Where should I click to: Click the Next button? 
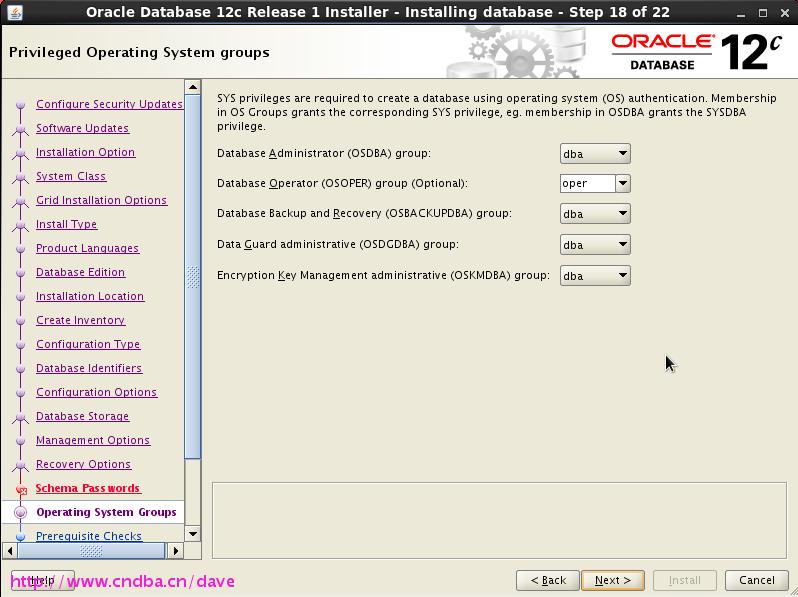coord(613,580)
